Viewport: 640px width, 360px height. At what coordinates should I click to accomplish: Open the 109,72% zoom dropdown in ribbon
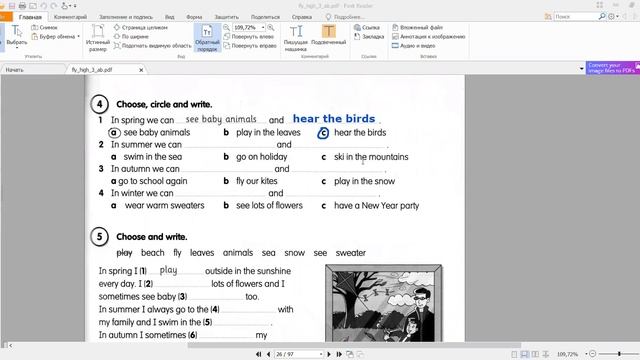[263, 27]
